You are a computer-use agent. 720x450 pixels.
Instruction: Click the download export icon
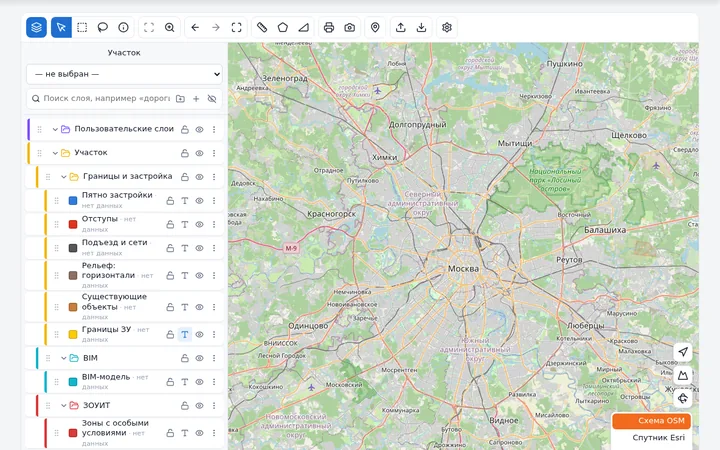(422, 28)
